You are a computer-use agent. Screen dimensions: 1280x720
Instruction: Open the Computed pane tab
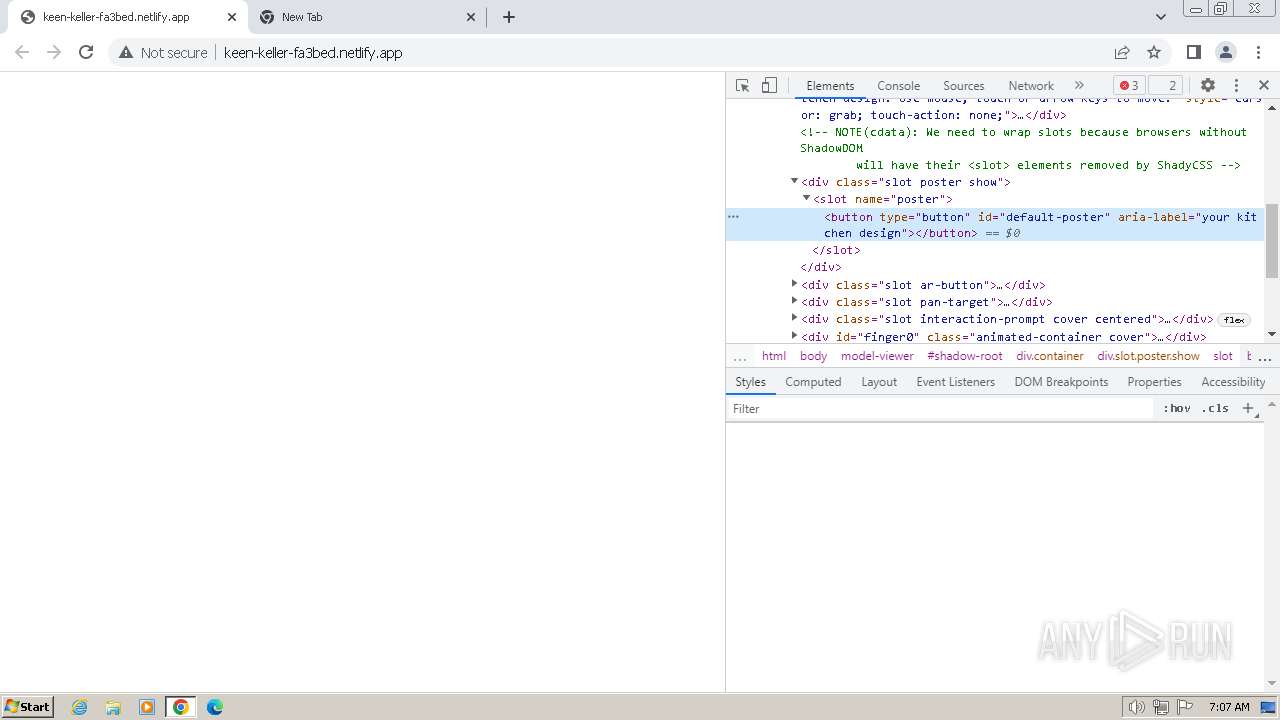click(x=813, y=382)
